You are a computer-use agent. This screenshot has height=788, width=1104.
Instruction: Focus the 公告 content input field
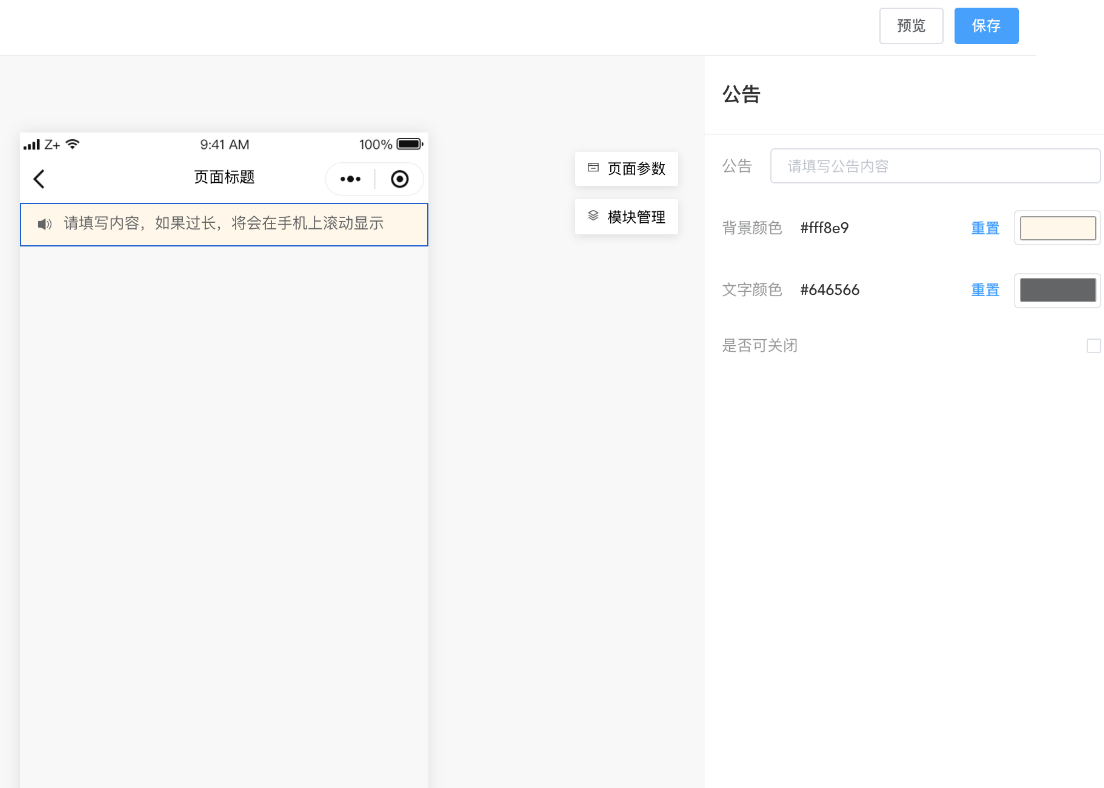[x=935, y=166]
